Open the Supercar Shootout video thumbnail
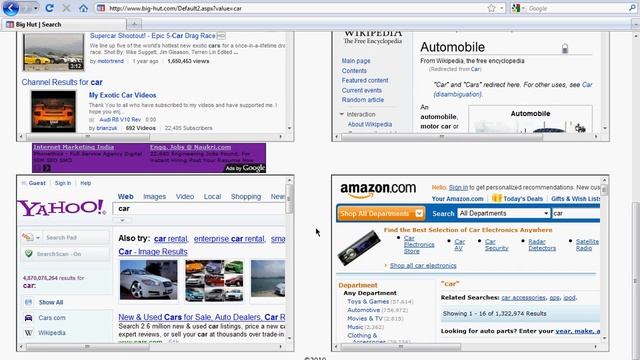This screenshot has width=640, height=360. click(53, 52)
